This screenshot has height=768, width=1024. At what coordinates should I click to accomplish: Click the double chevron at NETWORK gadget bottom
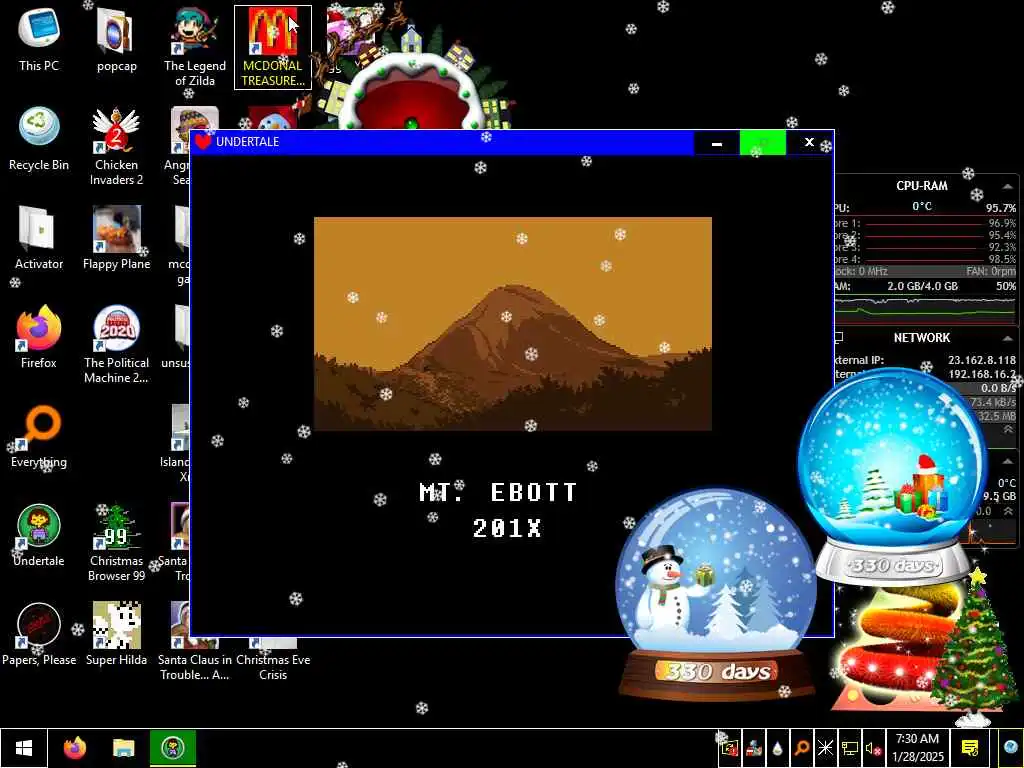1008,430
